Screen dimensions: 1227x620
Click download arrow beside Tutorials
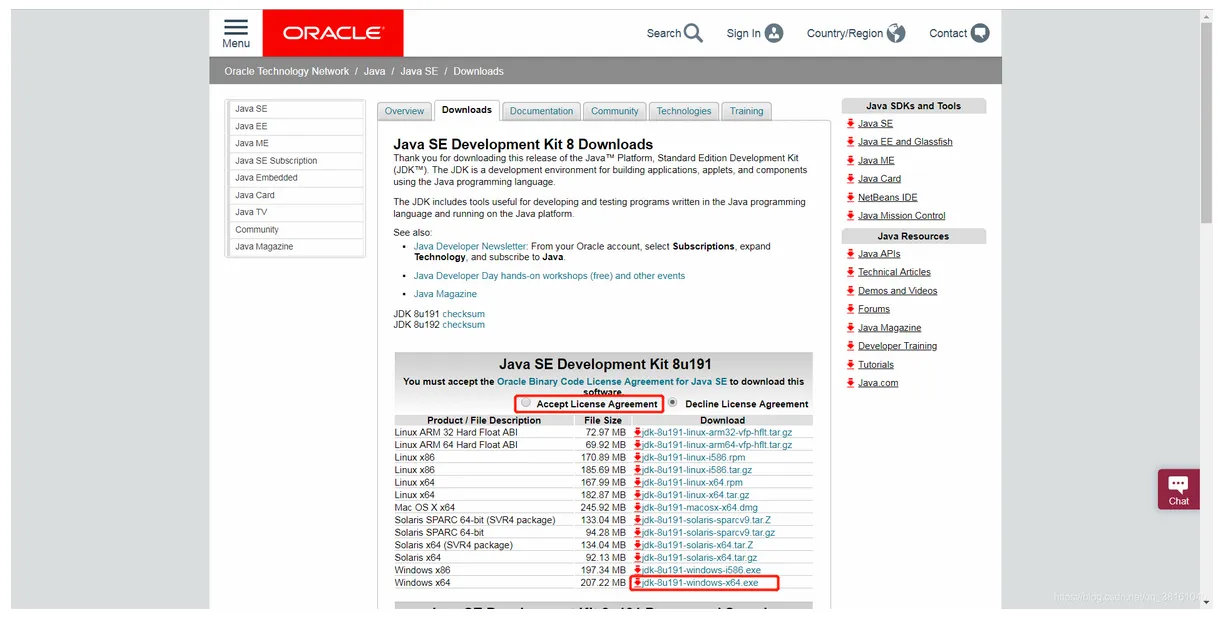click(850, 365)
